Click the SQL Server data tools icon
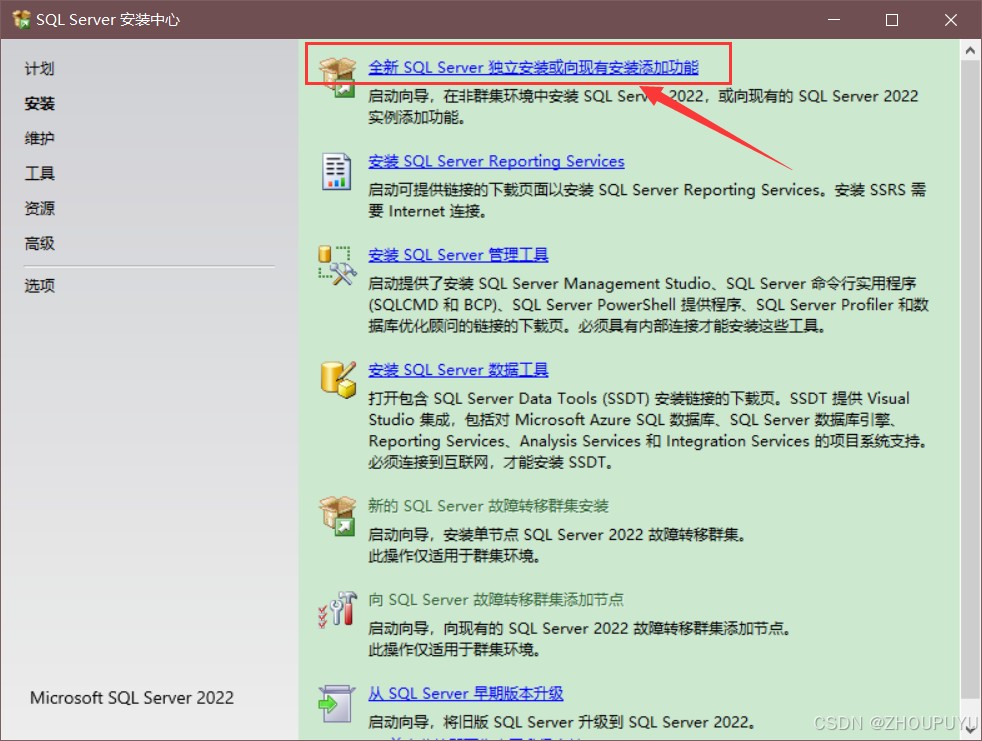The height and width of the screenshot is (741, 982). tap(336, 379)
